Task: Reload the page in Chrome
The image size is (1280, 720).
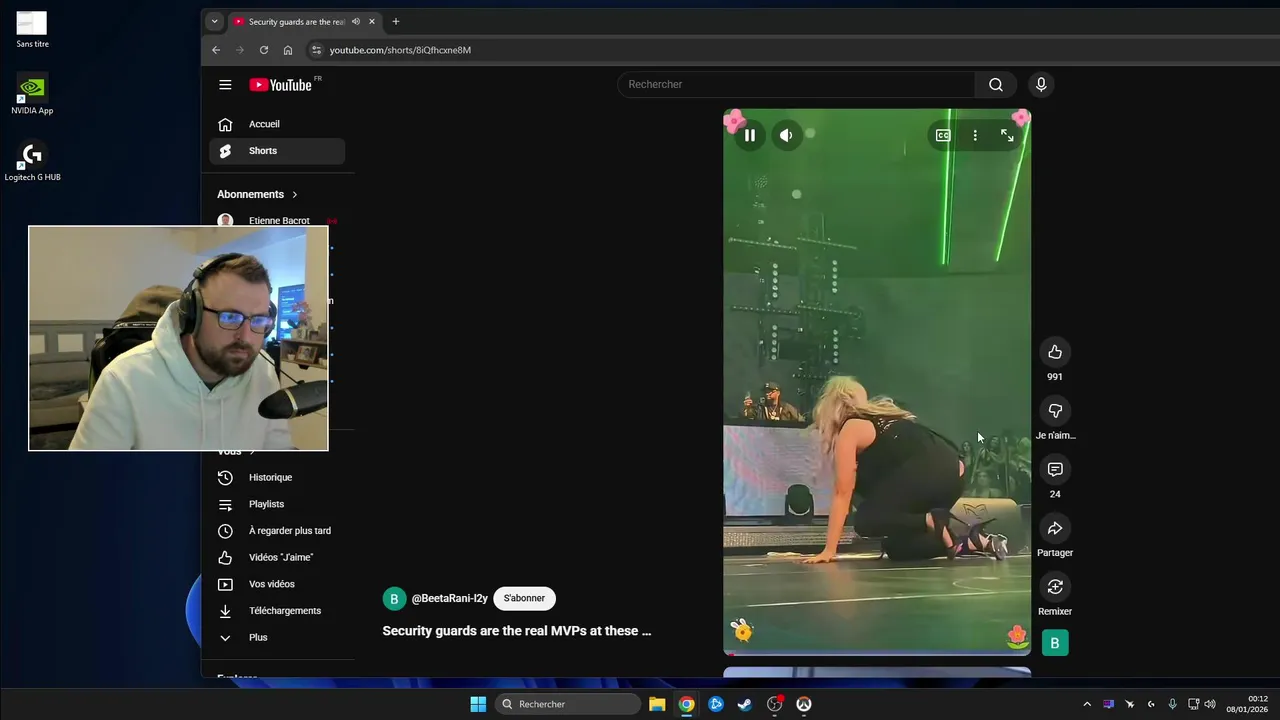Action: click(264, 50)
